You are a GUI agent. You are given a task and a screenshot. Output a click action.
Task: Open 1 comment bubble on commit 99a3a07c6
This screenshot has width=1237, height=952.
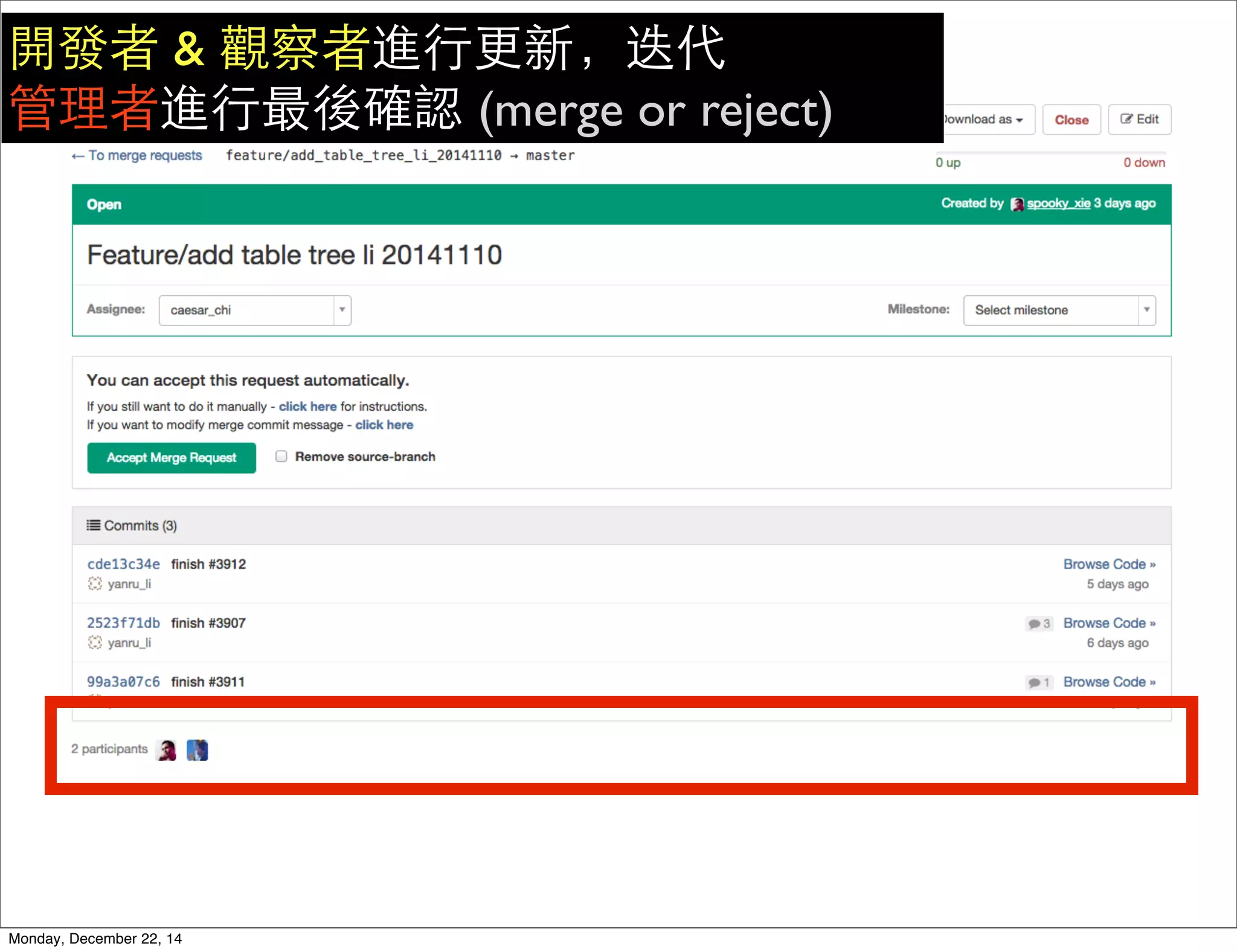(x=1039, y=682)
